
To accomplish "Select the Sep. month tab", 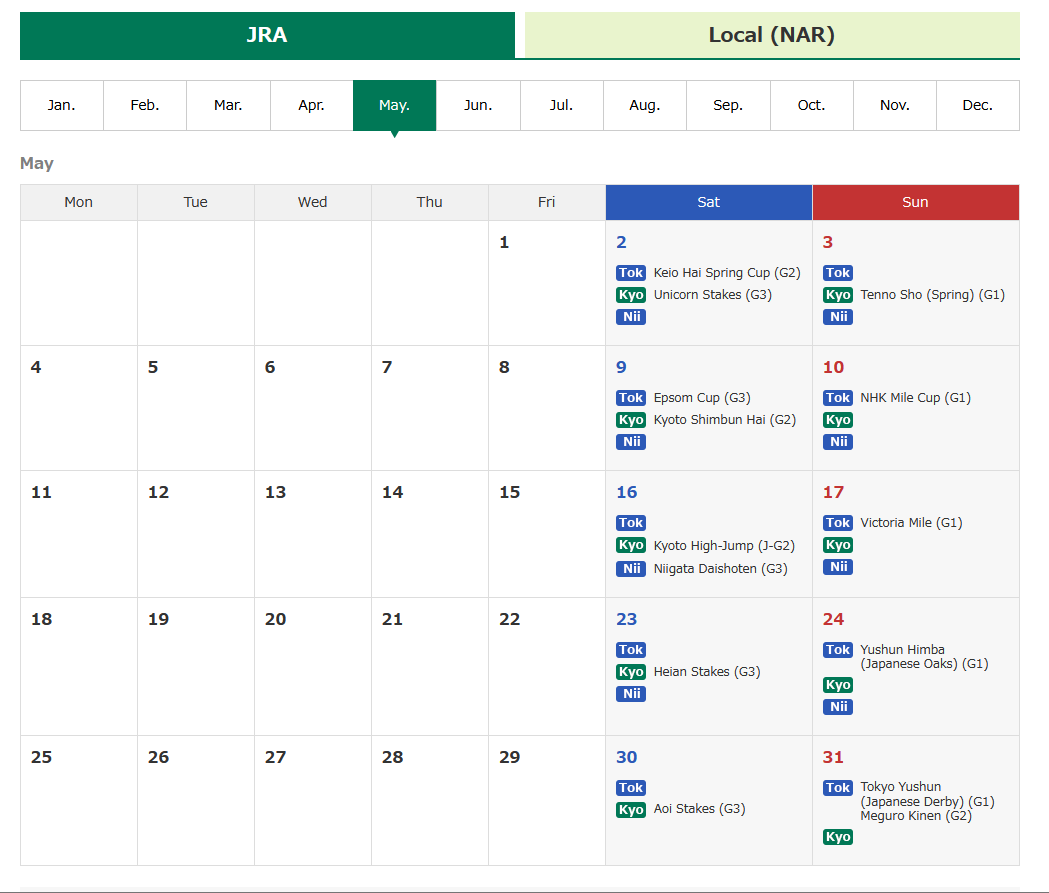I will point(729,106).
